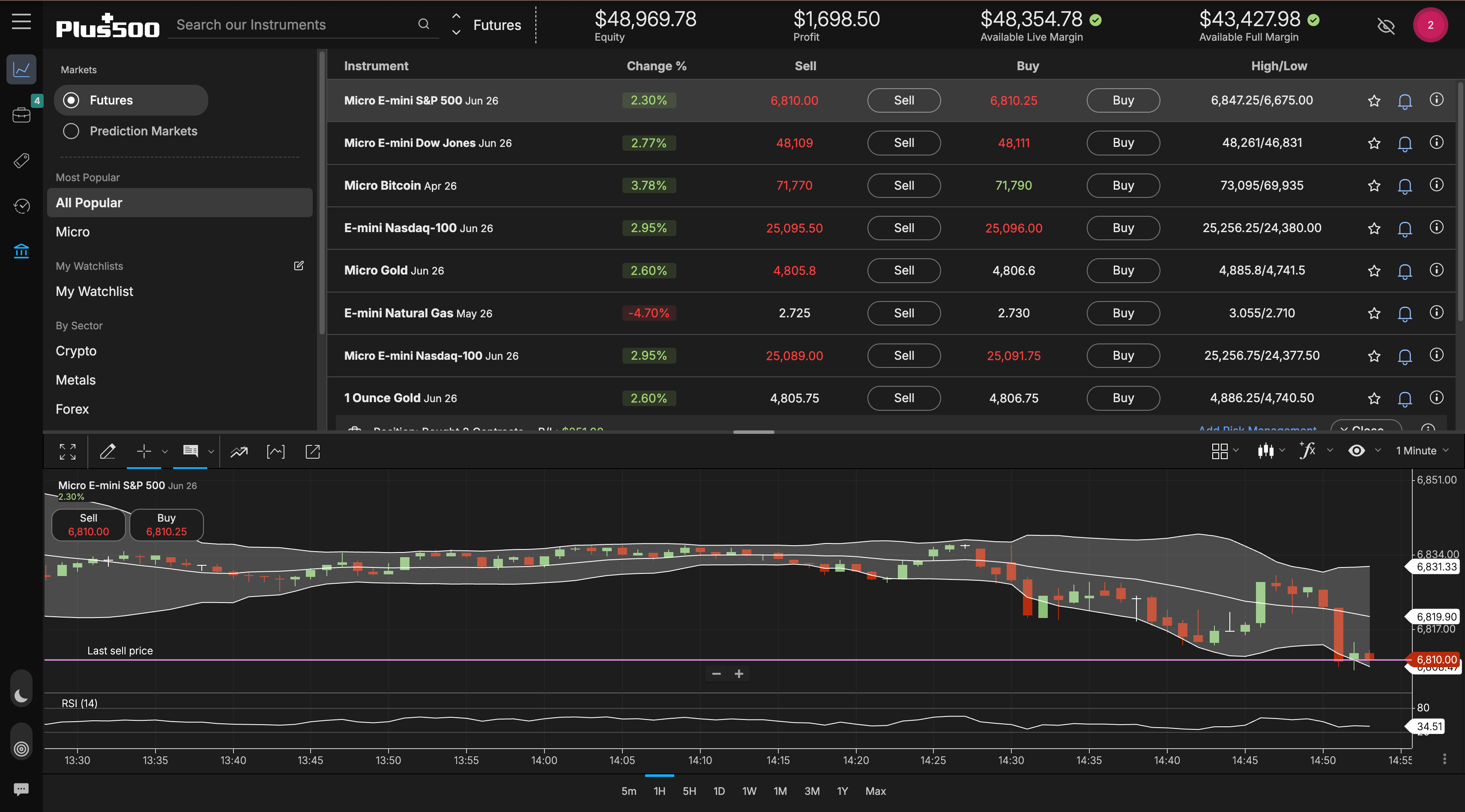Switch chart range to 5H
1465x812 pixels.
pos(689,791)
